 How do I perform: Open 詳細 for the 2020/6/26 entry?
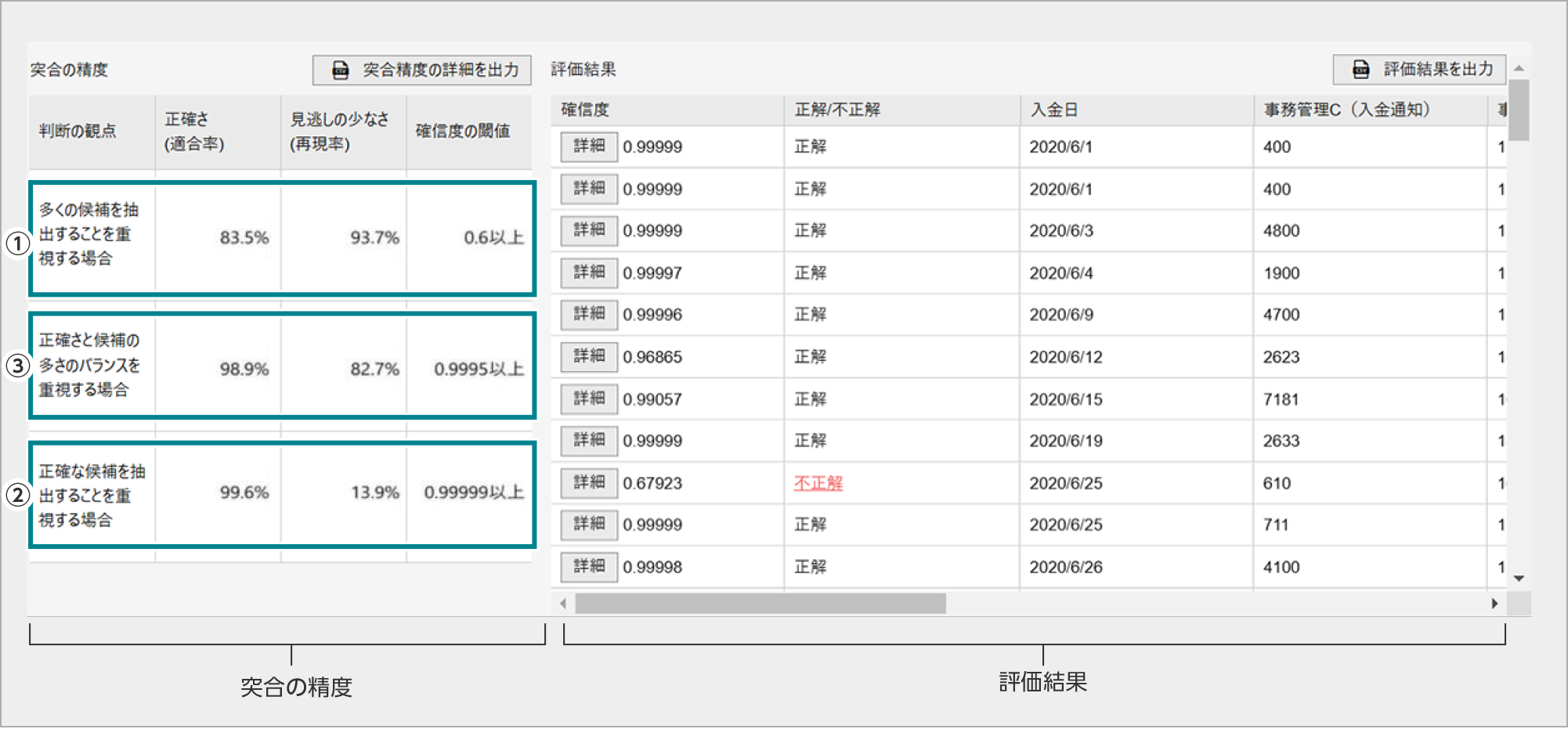(589, 567)
